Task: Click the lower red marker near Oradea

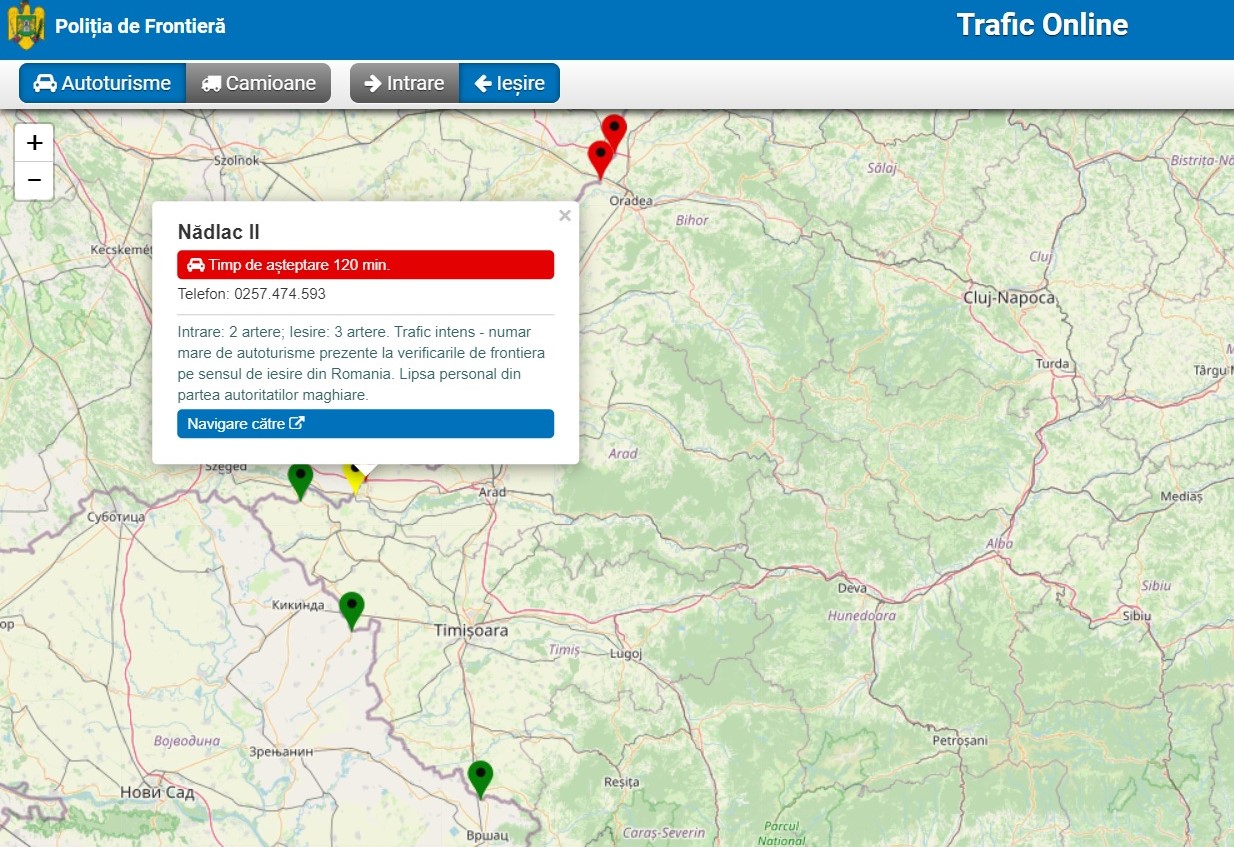Action: [x=599, y=156]
